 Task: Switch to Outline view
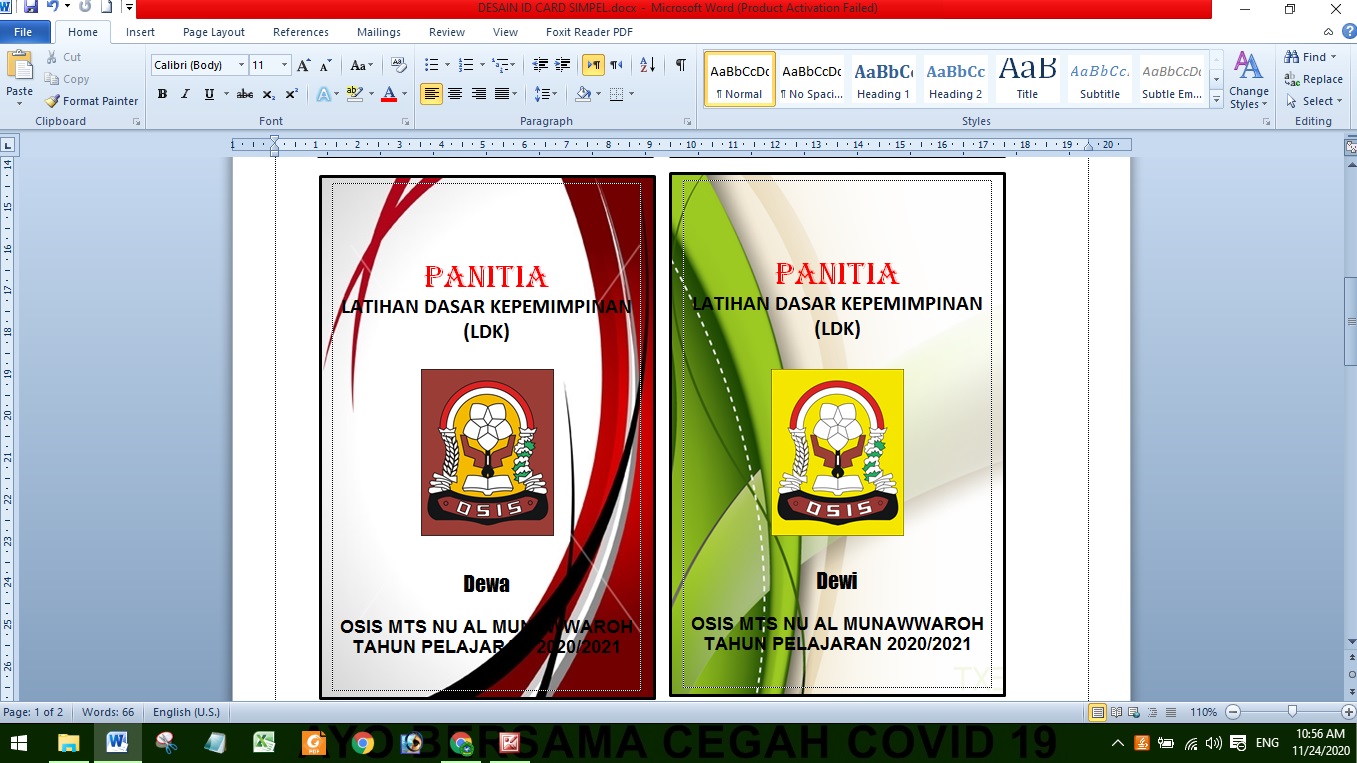click(x=1152, y=713)
